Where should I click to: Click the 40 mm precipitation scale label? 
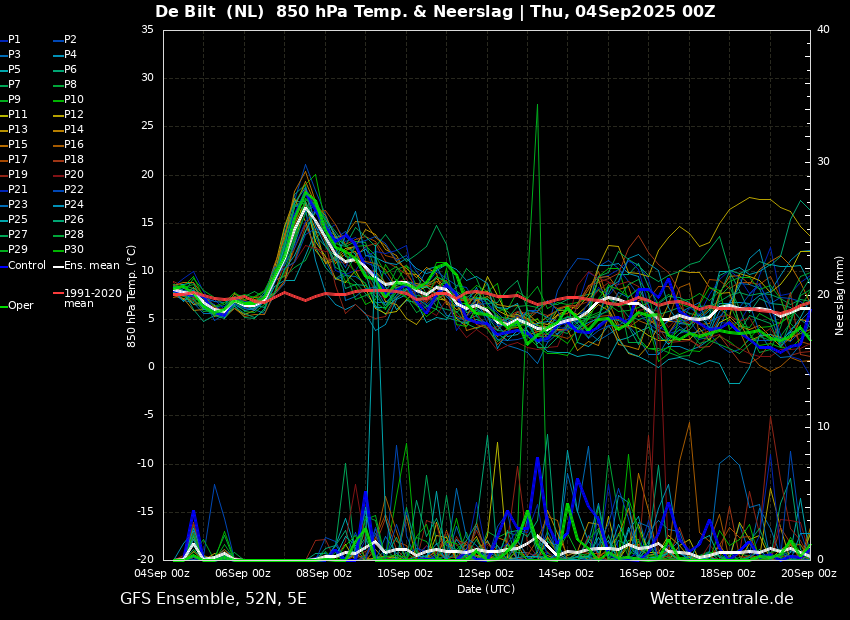tap(823, 29)
